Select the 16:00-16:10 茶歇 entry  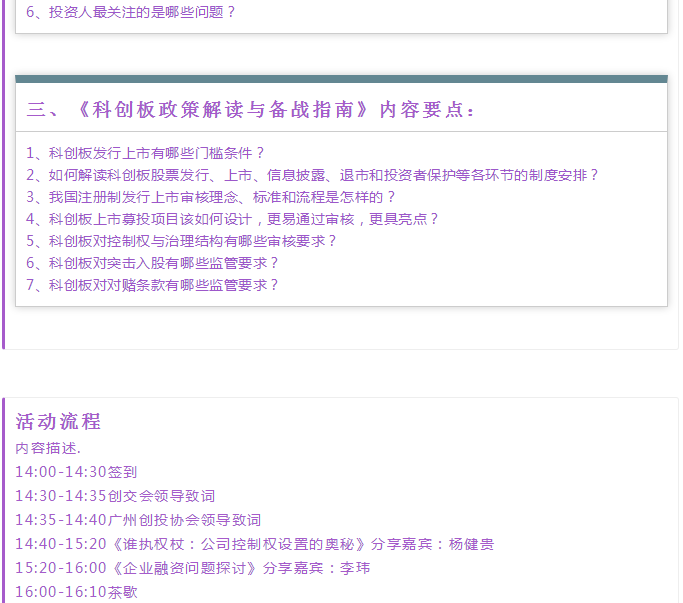coord(76,592)
